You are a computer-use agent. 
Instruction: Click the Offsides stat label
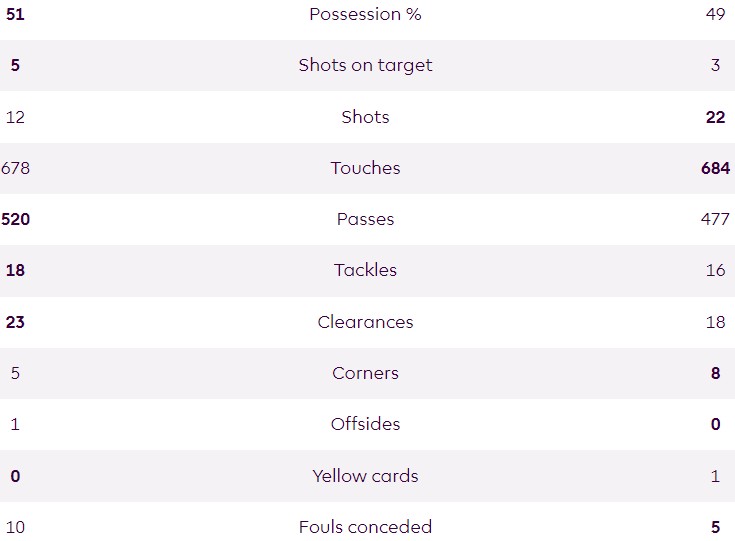pos(365,424)
